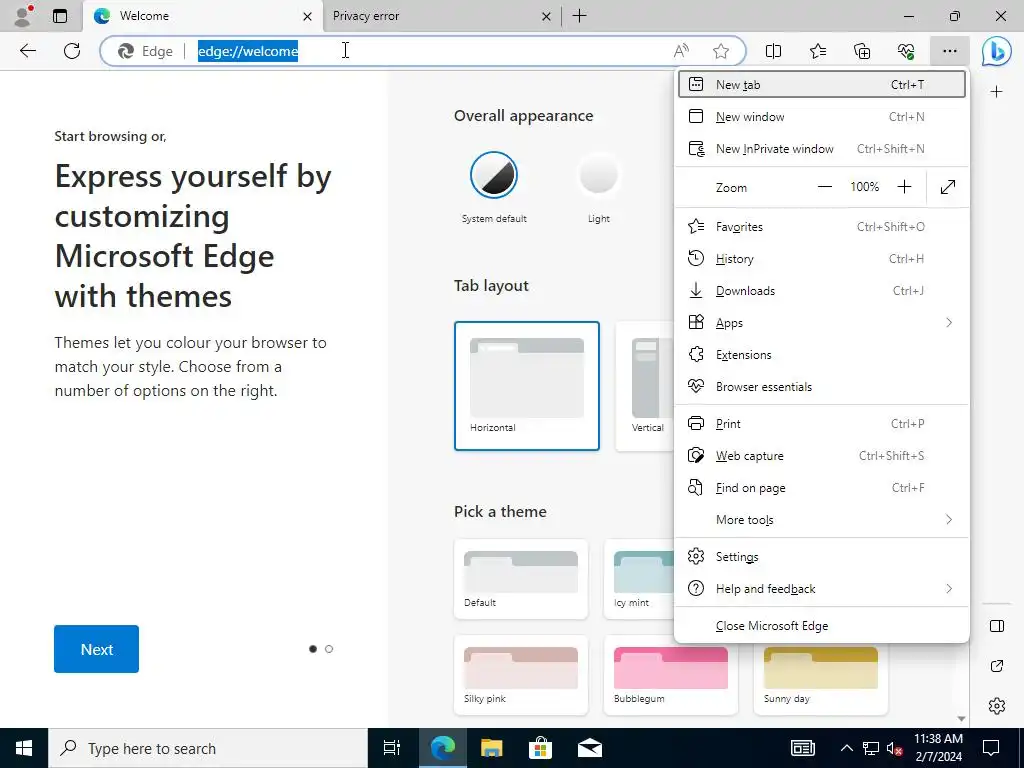1024x768 pixels.
Task: Open the Favorites toolbar icon
Action: point(818,51)
